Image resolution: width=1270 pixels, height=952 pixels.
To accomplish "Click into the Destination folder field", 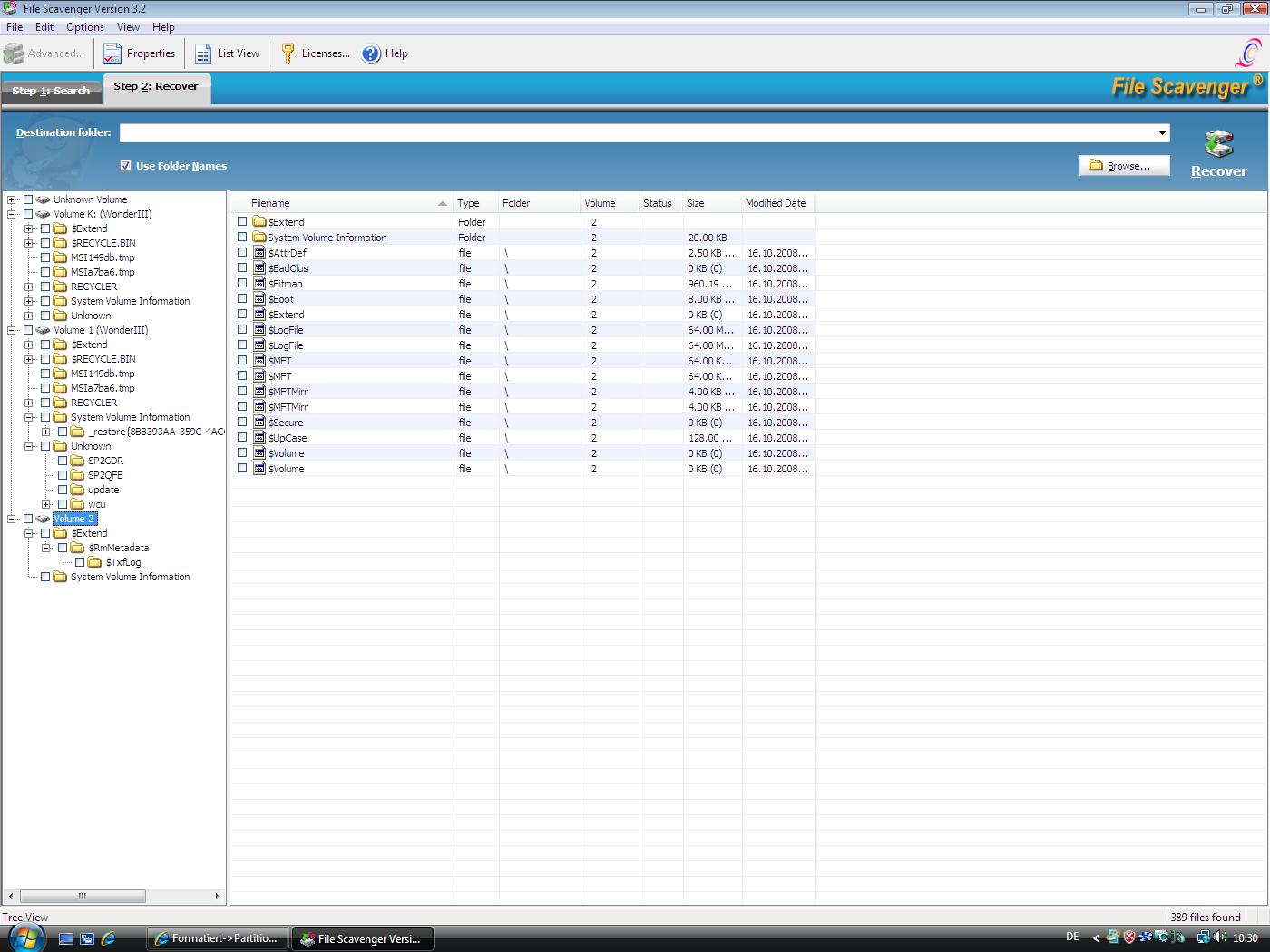I will [637, 133].
